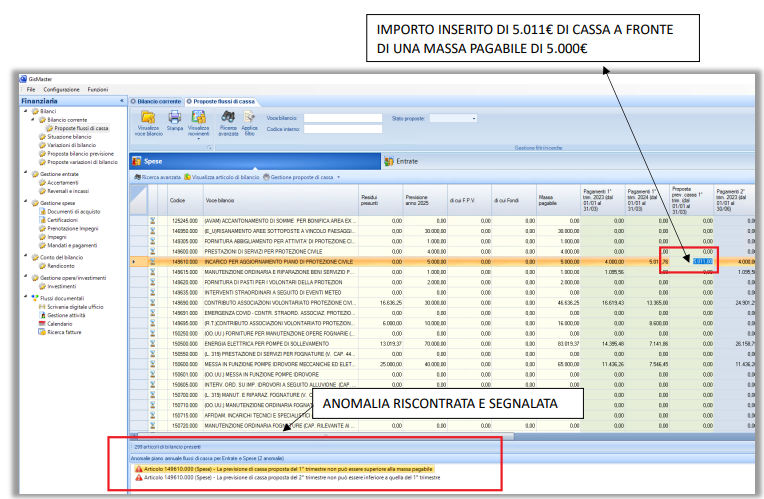Collapse the Finanziaria side panel

pyautogui.click(x=121, y=101)
